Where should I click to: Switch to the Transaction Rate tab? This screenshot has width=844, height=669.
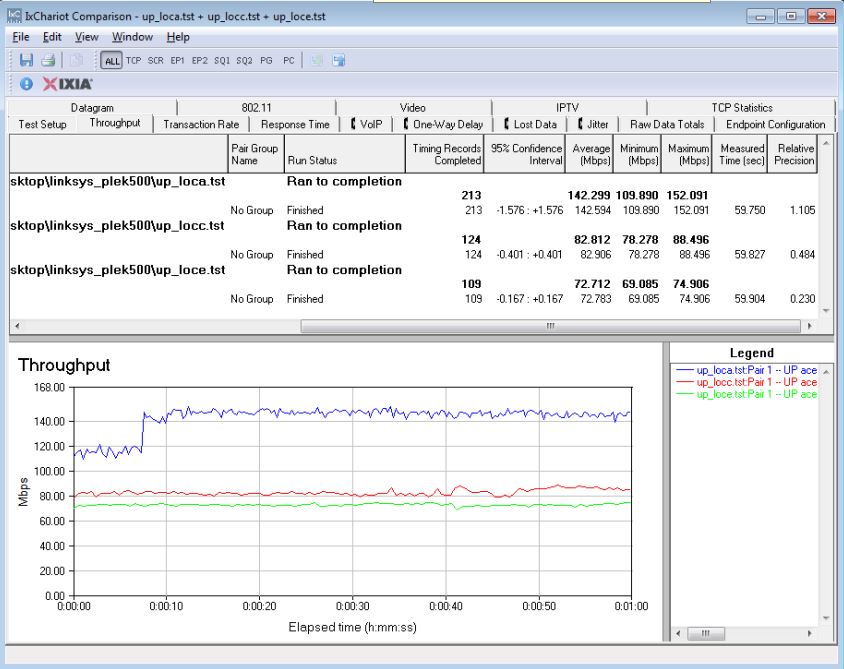coord(201,124)
